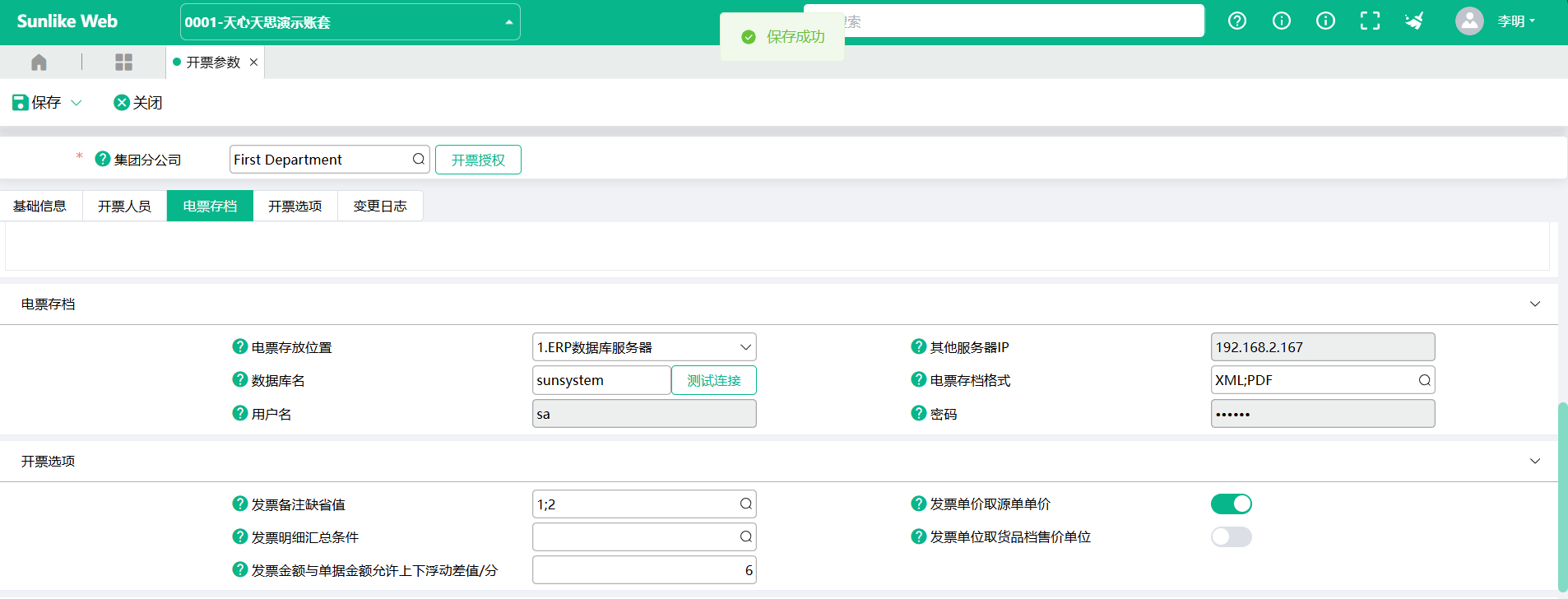This screenshot has width=1568, height=599.
Task: Click the clean/broom icon in header
Action: (1414, 21)
